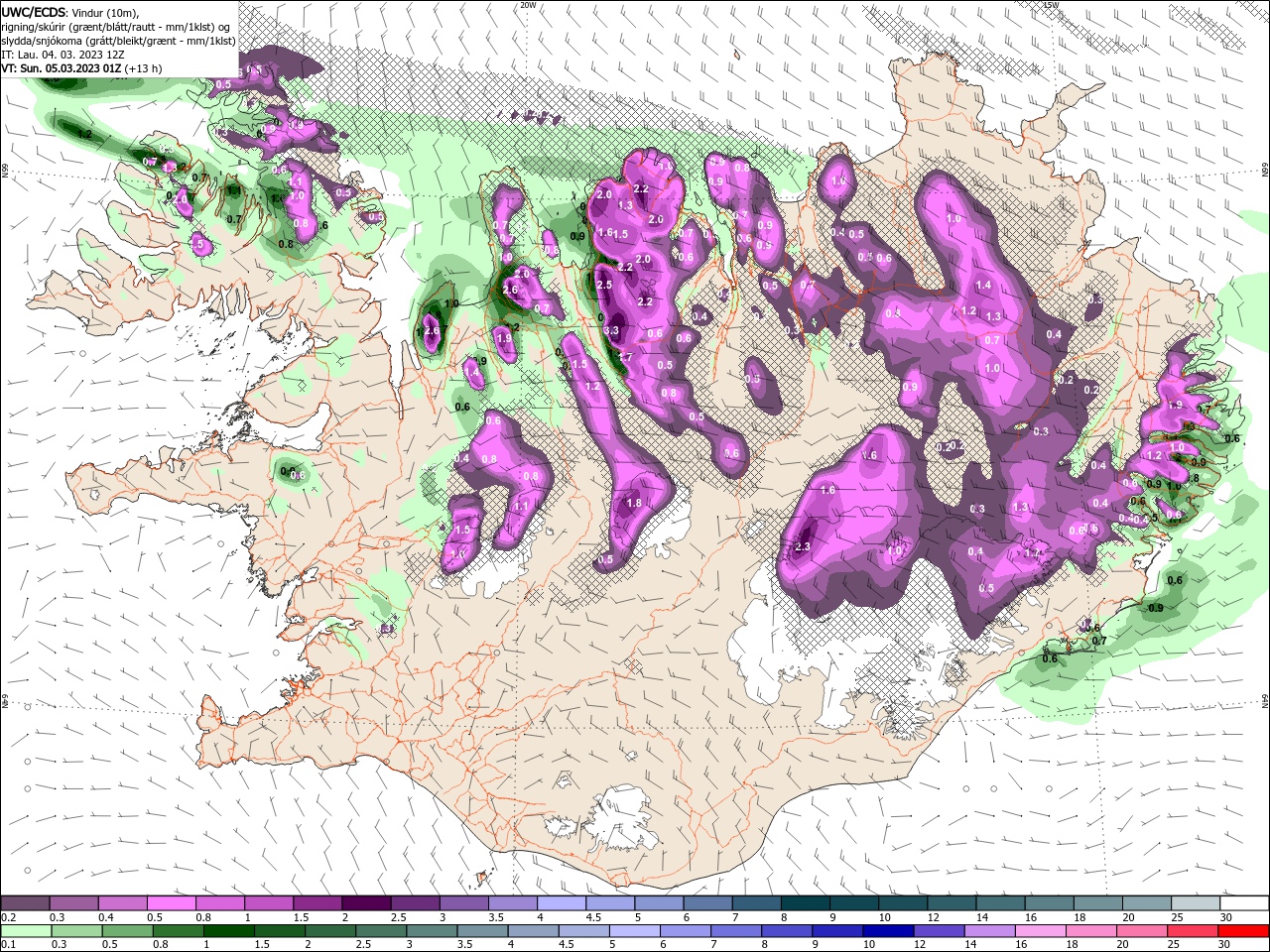Click pale grey snow swatch between 20 and 25
Viewport: 1270px width, 952px height.
click(1146, 903)
